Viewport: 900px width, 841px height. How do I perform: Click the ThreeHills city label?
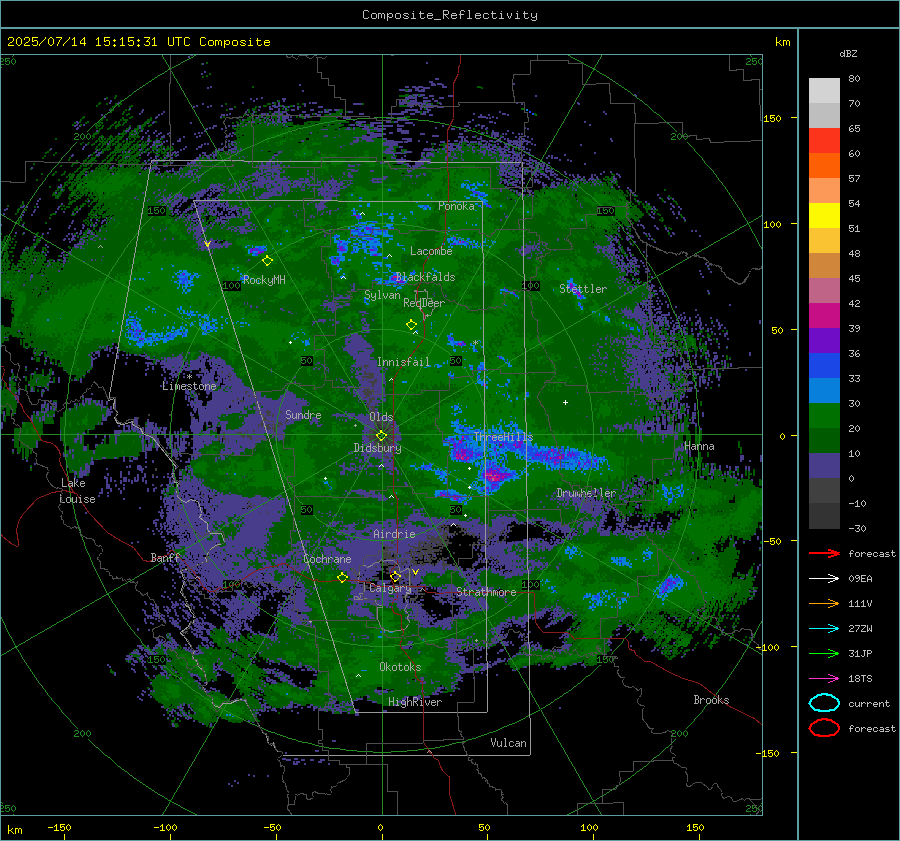click(503, 437)
